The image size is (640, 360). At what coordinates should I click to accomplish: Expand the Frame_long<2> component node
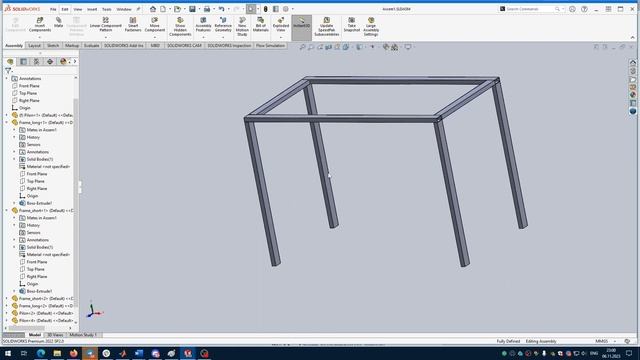[x=7, y=306]
